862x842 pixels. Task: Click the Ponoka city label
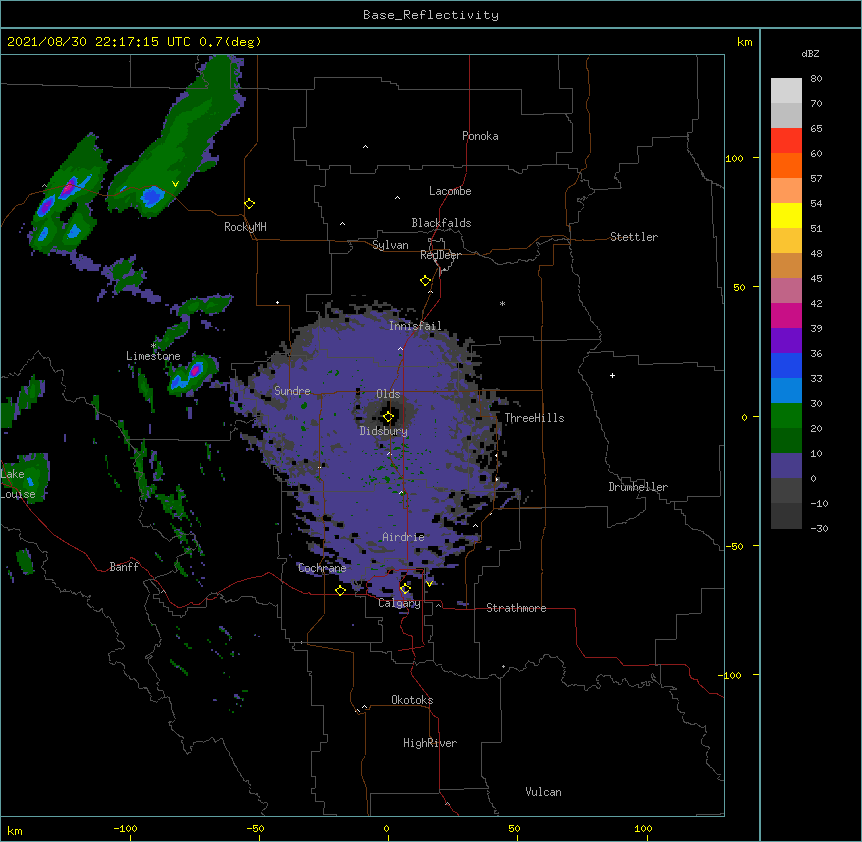[480, 136]
